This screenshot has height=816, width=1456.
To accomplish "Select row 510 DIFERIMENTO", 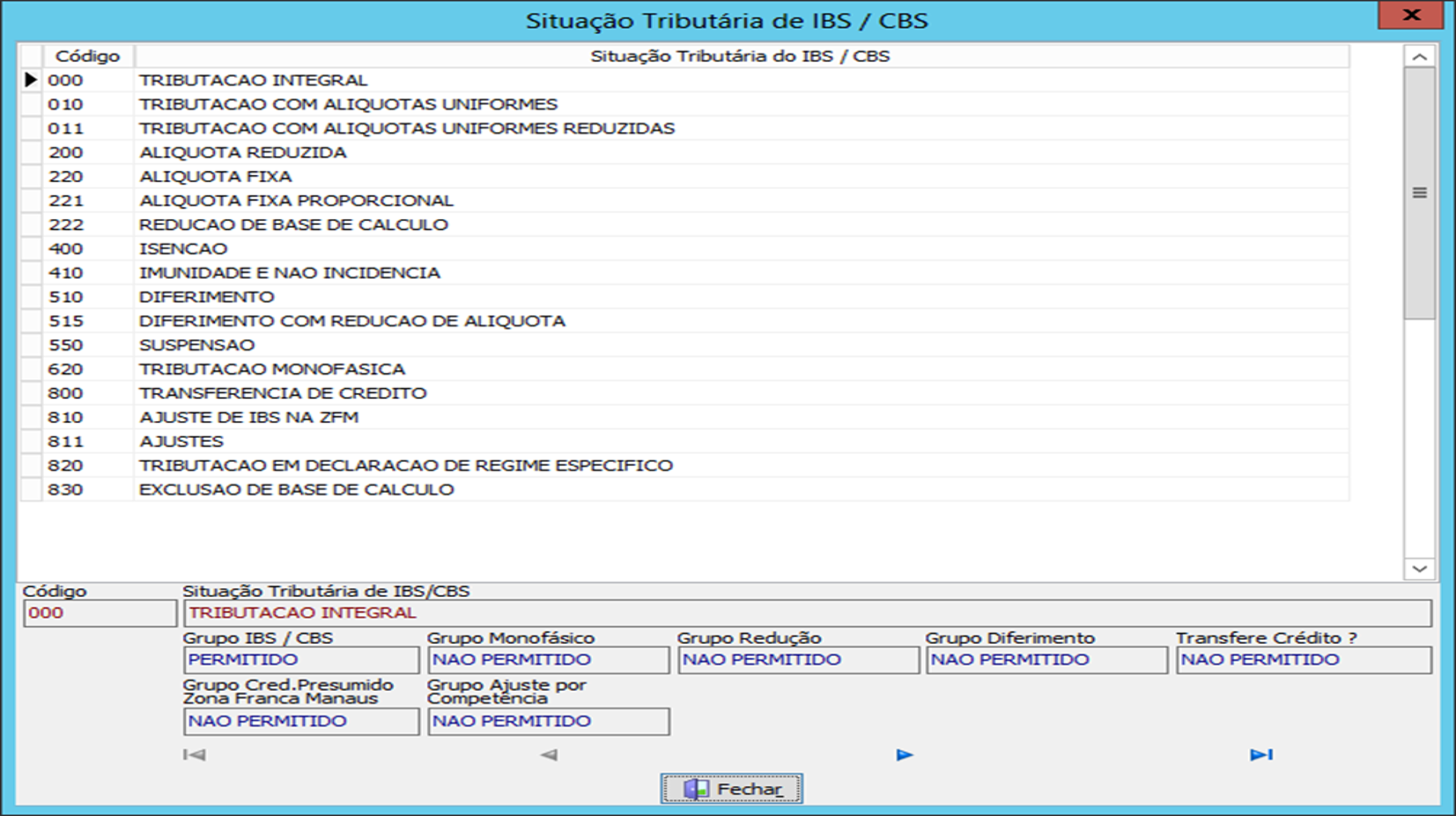I will coord(207,297).
